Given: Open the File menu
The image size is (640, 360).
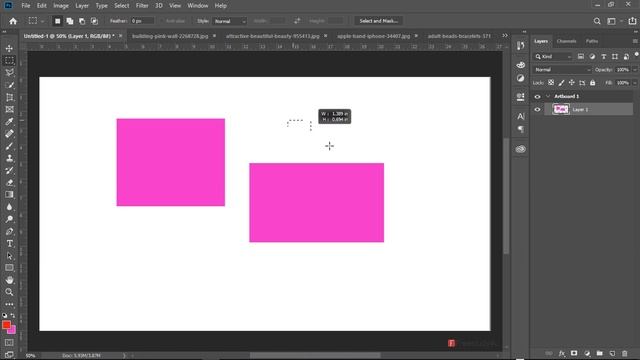Looking at the screenshot, I should [26, 6].
